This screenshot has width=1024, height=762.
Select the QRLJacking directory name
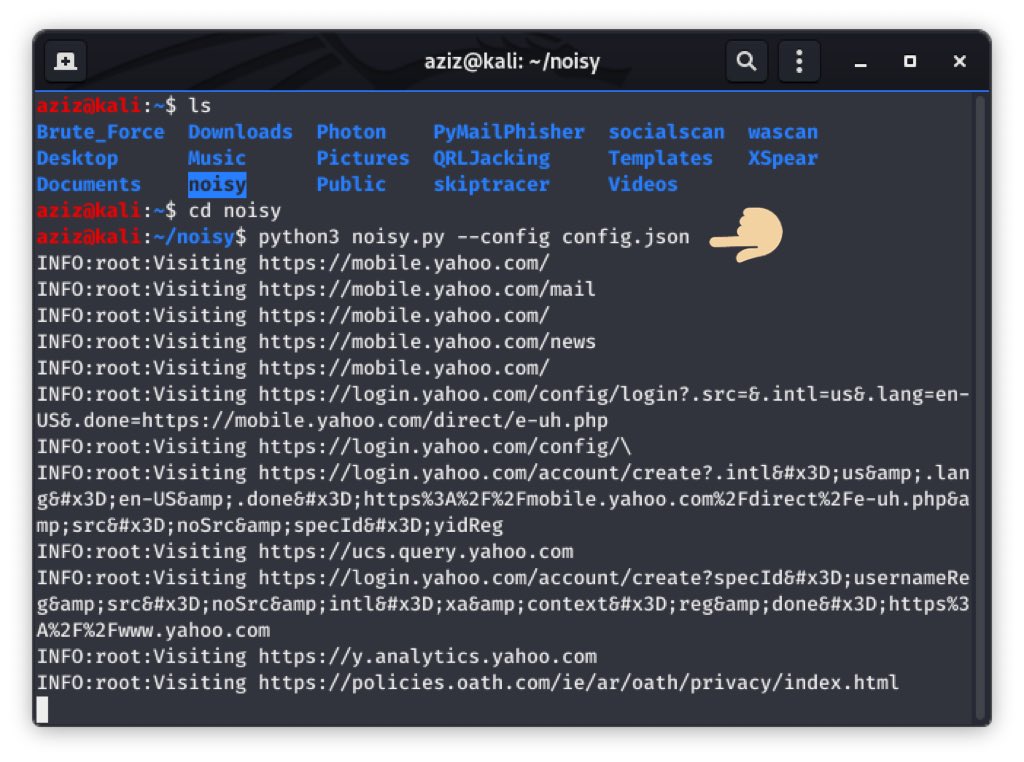coord(491,158)
